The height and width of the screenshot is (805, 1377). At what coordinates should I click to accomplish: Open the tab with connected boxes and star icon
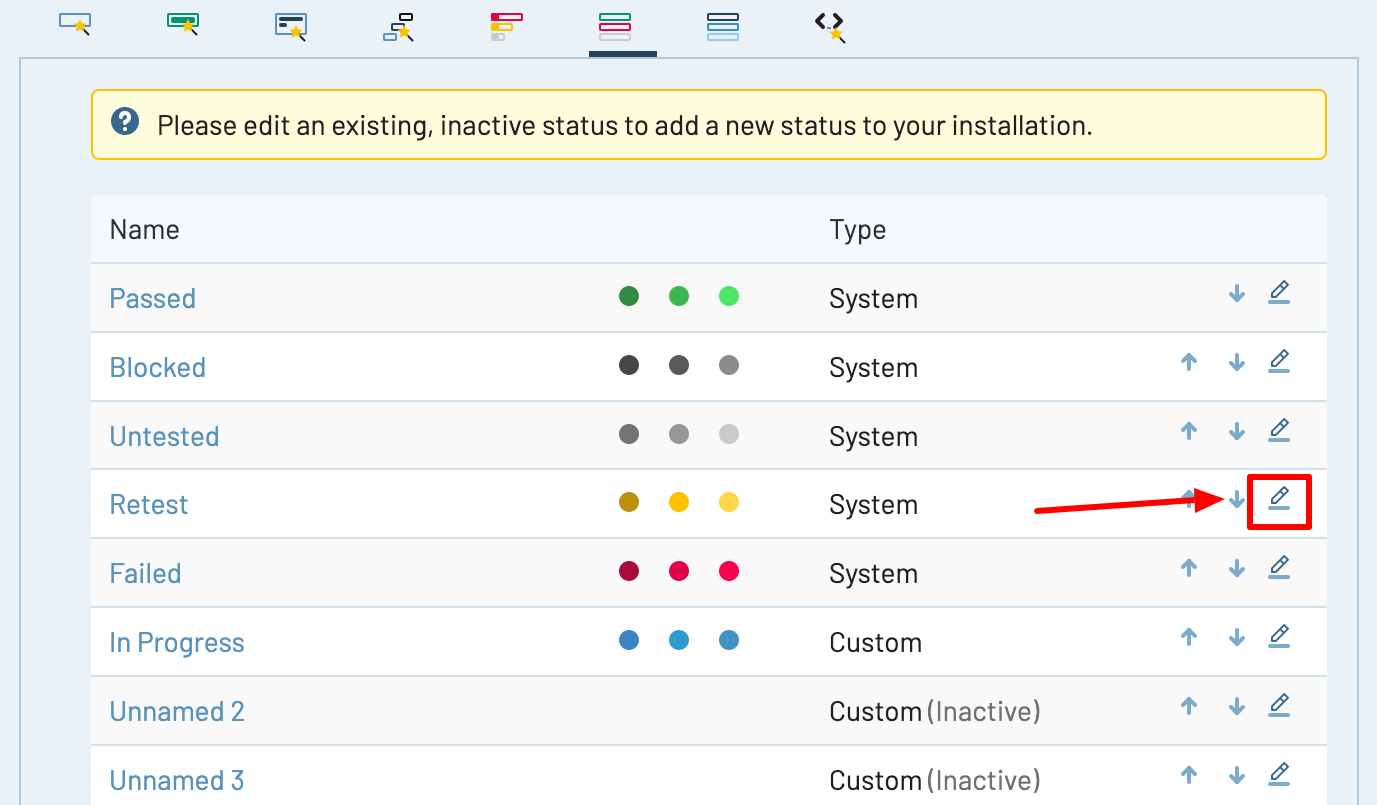coord(398,25)
